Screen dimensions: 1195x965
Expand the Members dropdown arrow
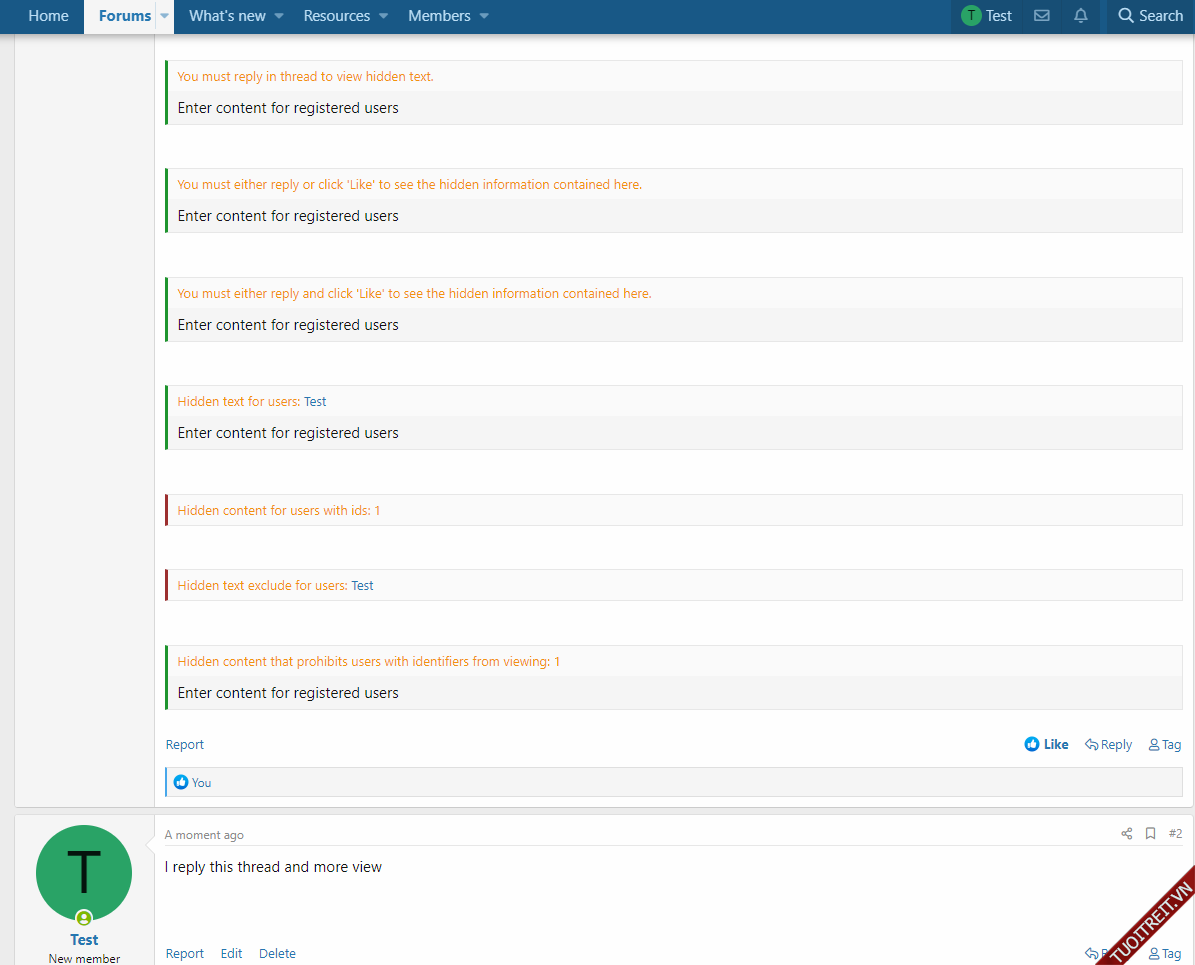point(484,16)
